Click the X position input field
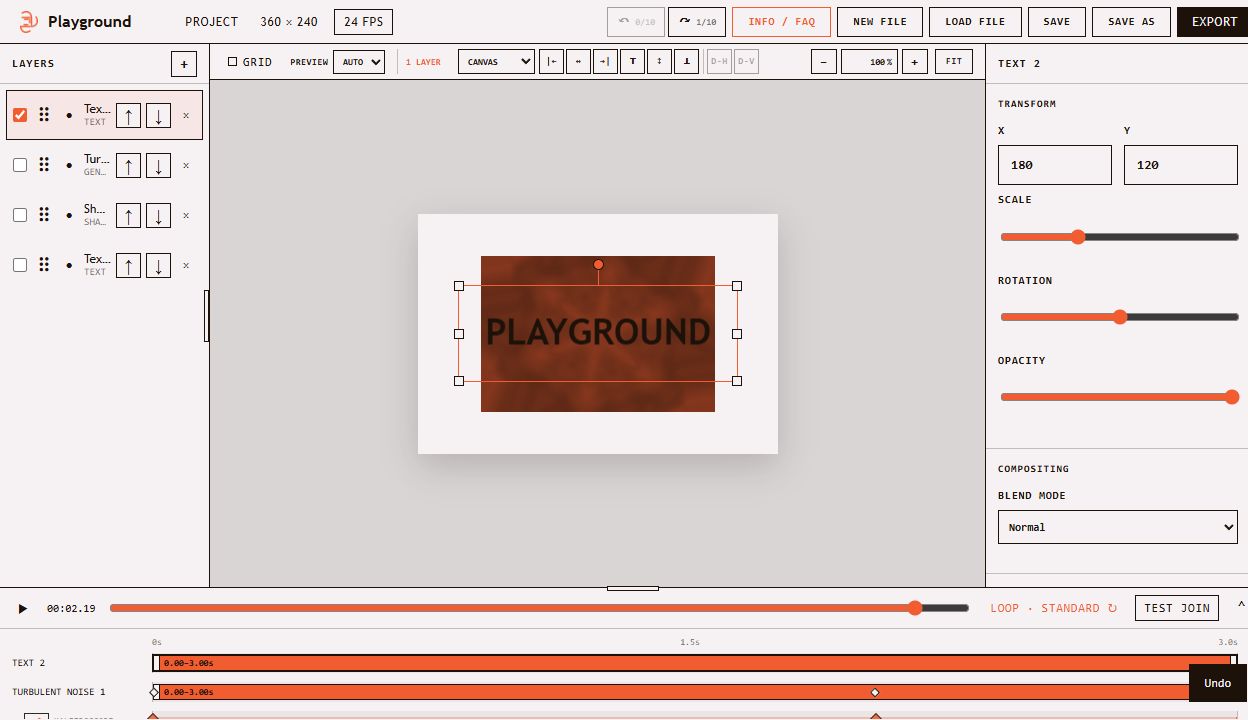Image resolution: width=1248 pixels, height=720 pixels. 1054,165
